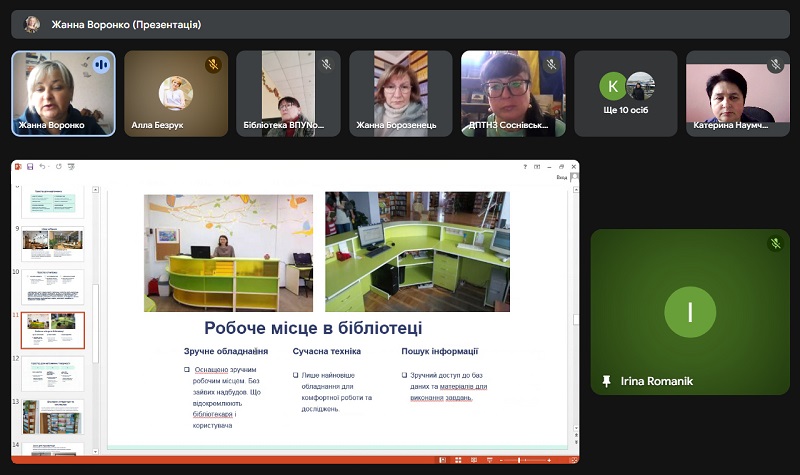
Task: Click the Save icon in PowerPoint toolbar
Action: point(30,166)
